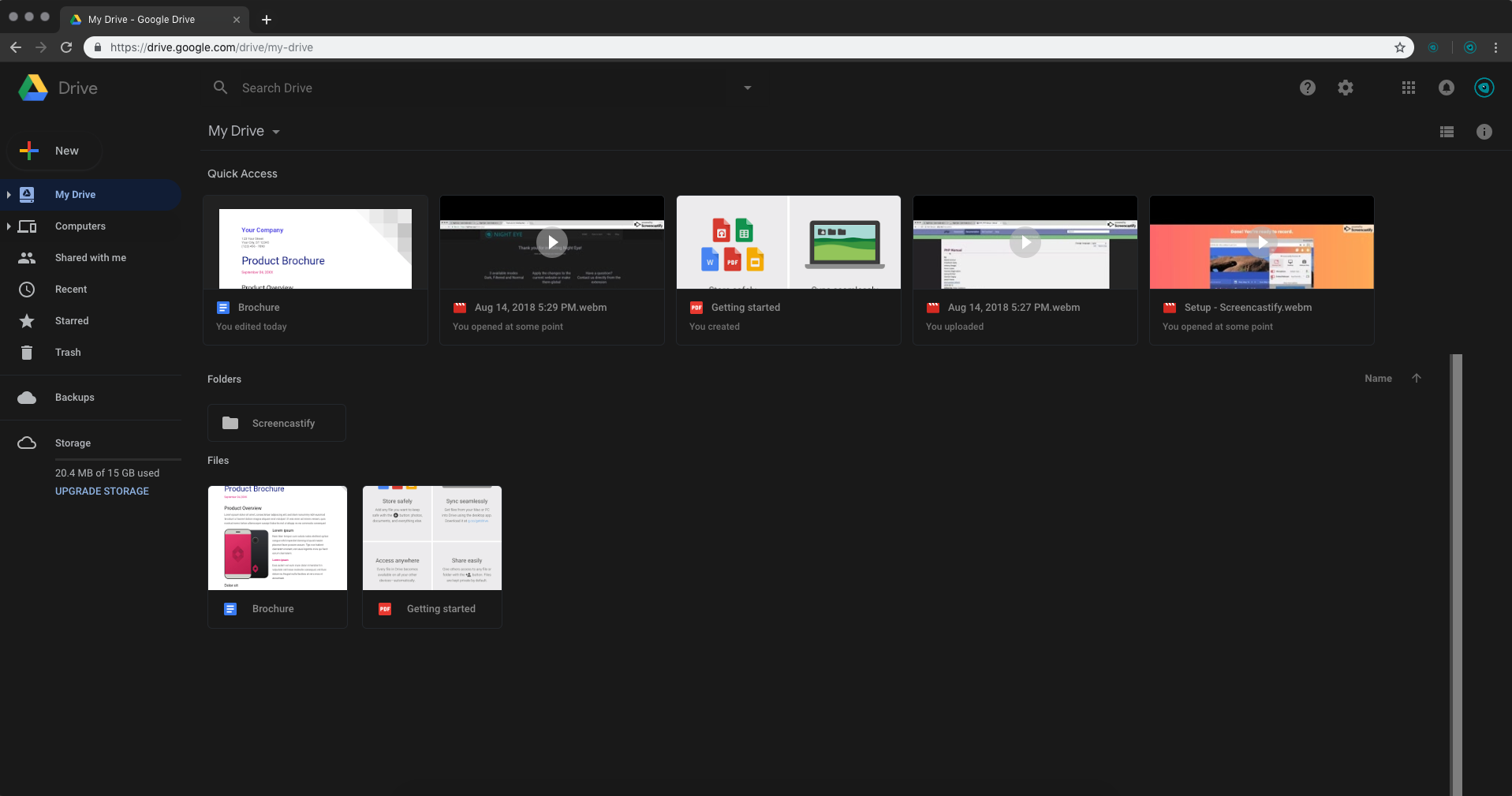
Task: Open Shared with me section
Action: (x=91, y=258)
